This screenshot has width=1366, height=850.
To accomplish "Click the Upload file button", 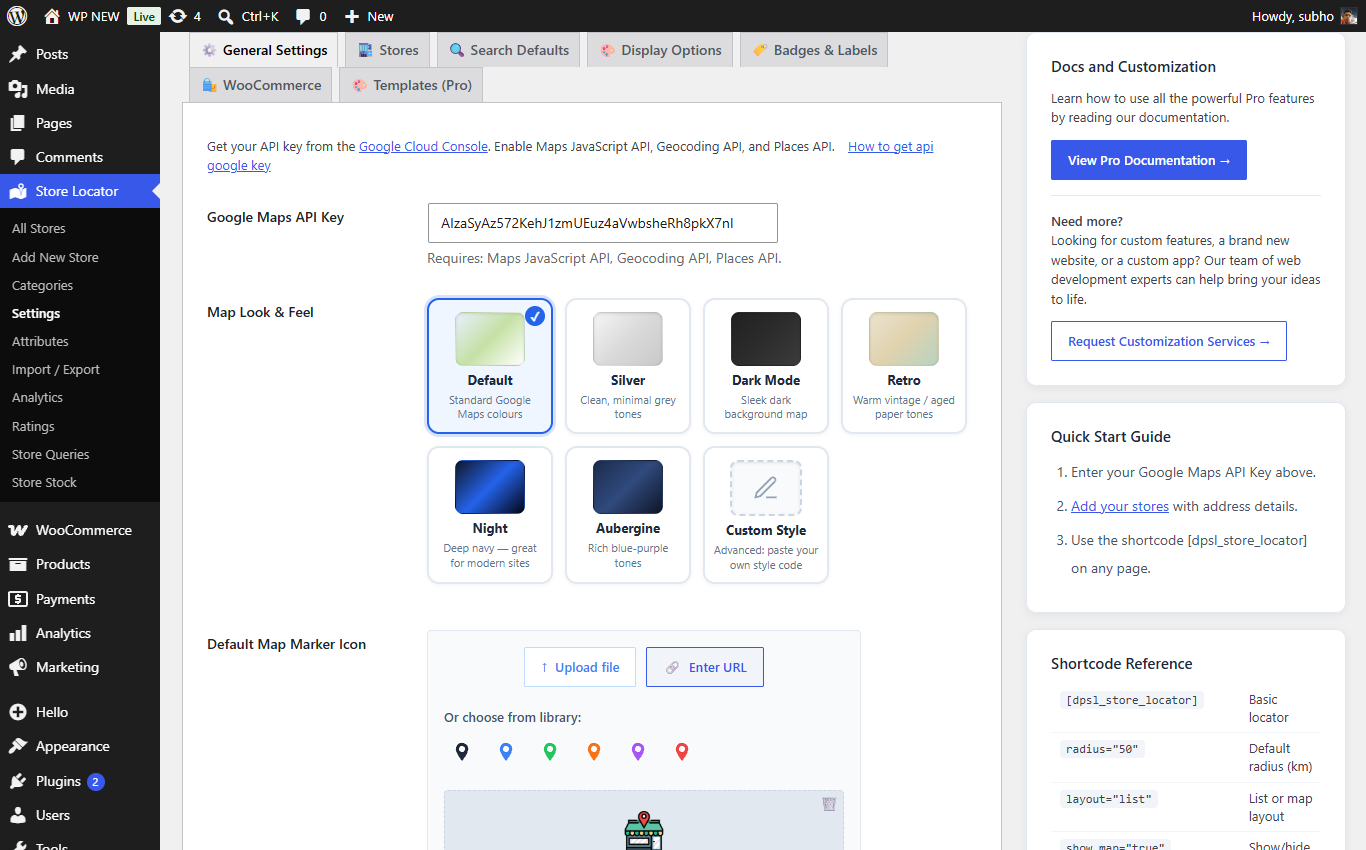I will click(580, 667).
